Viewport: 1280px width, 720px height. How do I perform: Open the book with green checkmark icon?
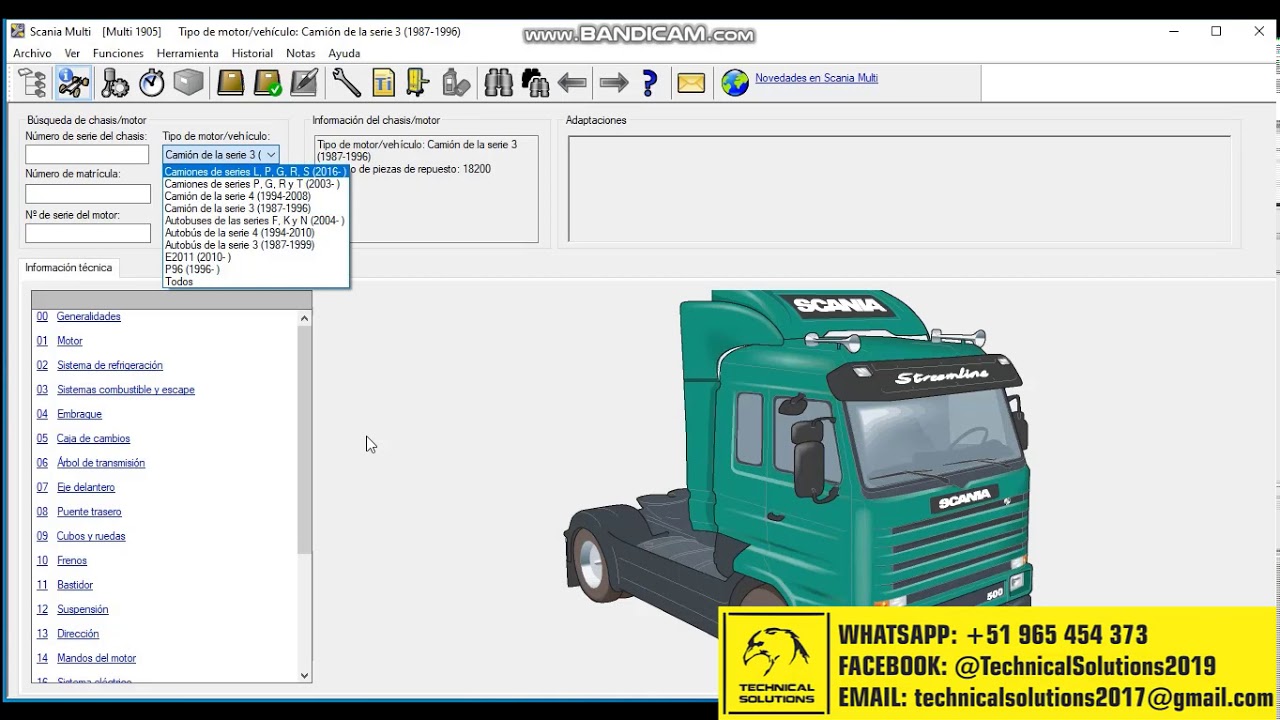(x=267, y=82)
